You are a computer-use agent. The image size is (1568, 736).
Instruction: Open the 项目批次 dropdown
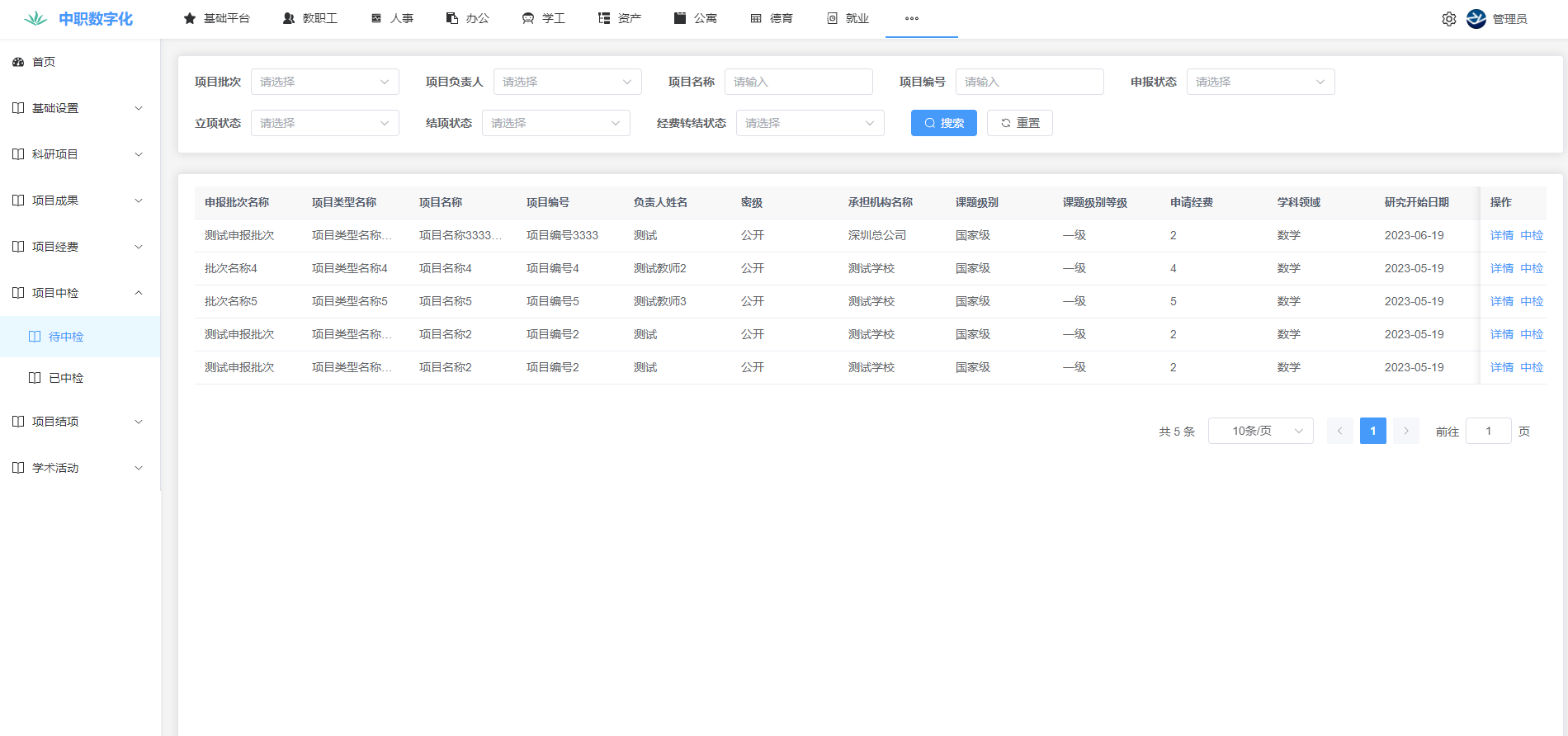pos(324,82)
